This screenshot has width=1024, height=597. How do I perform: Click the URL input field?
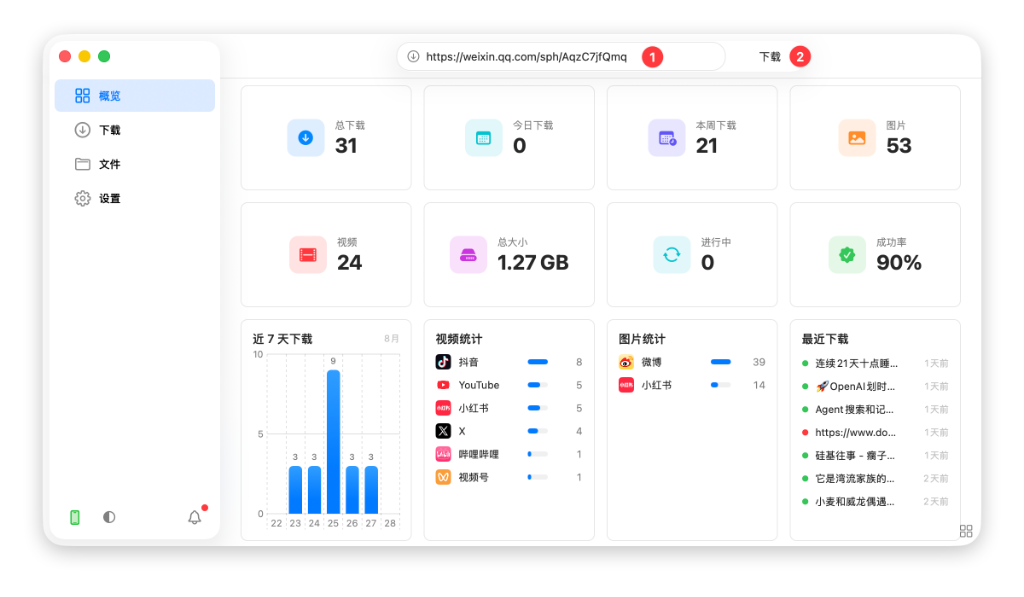tap(560, 57)
